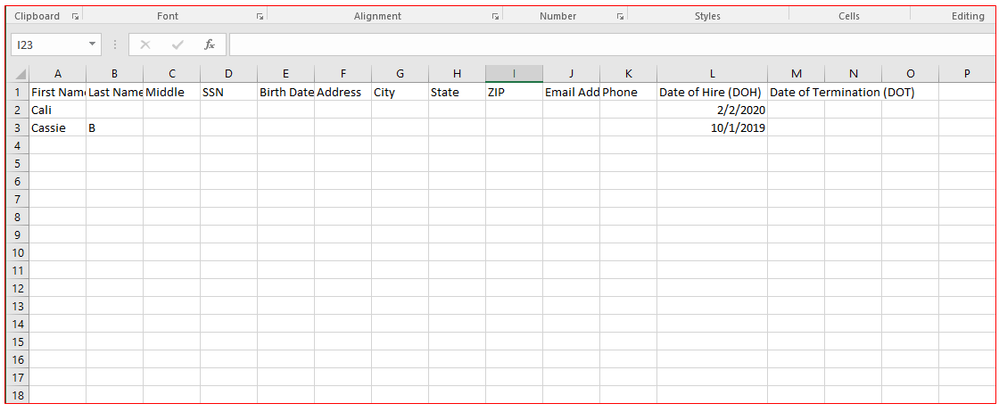Click the Address header cell
The height and width of the screenshot is (411, 999).
(343, 92)
